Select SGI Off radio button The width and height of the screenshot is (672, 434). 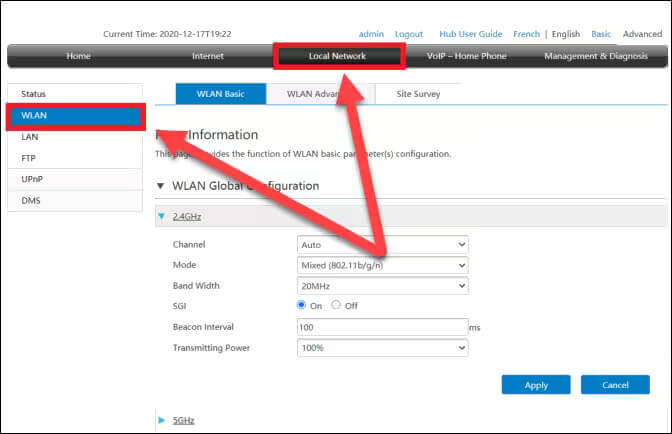(x=336, y=305)
